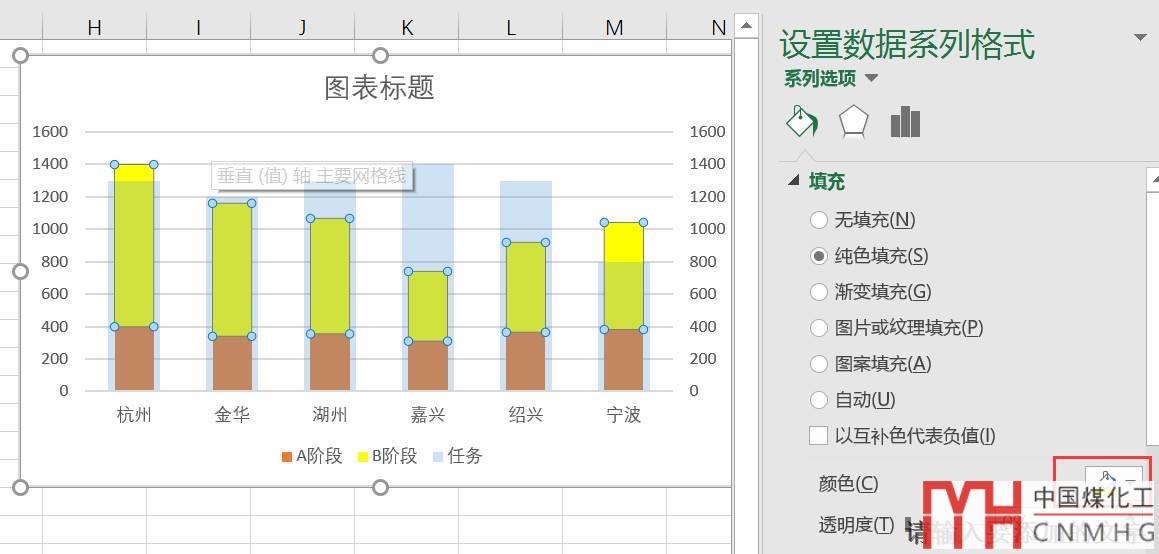Open the task pane options arrow
This screenshot has width=1159, height=554.
[1139, 38]
